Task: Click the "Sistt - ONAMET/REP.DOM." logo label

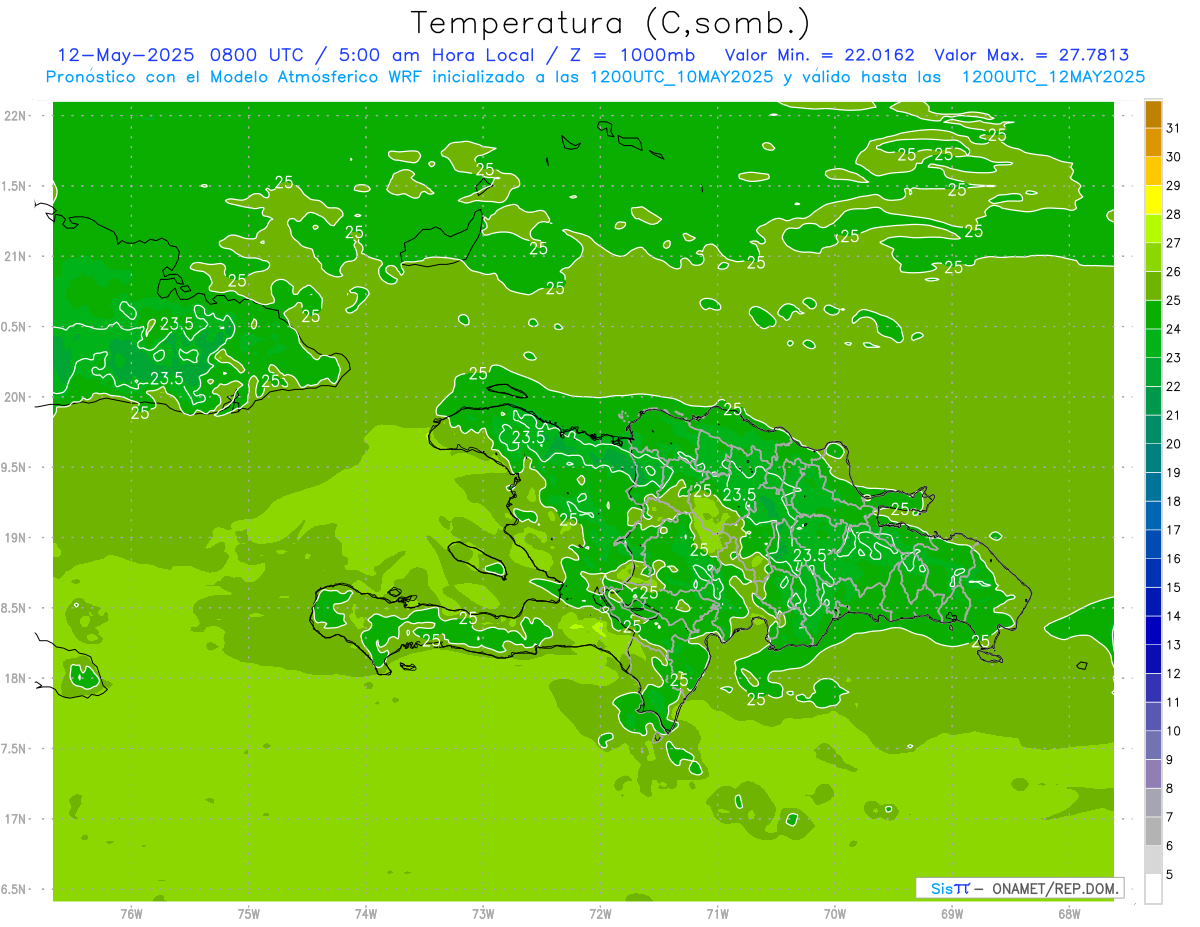Action: pyautogui.click(x=1020, y=888)
